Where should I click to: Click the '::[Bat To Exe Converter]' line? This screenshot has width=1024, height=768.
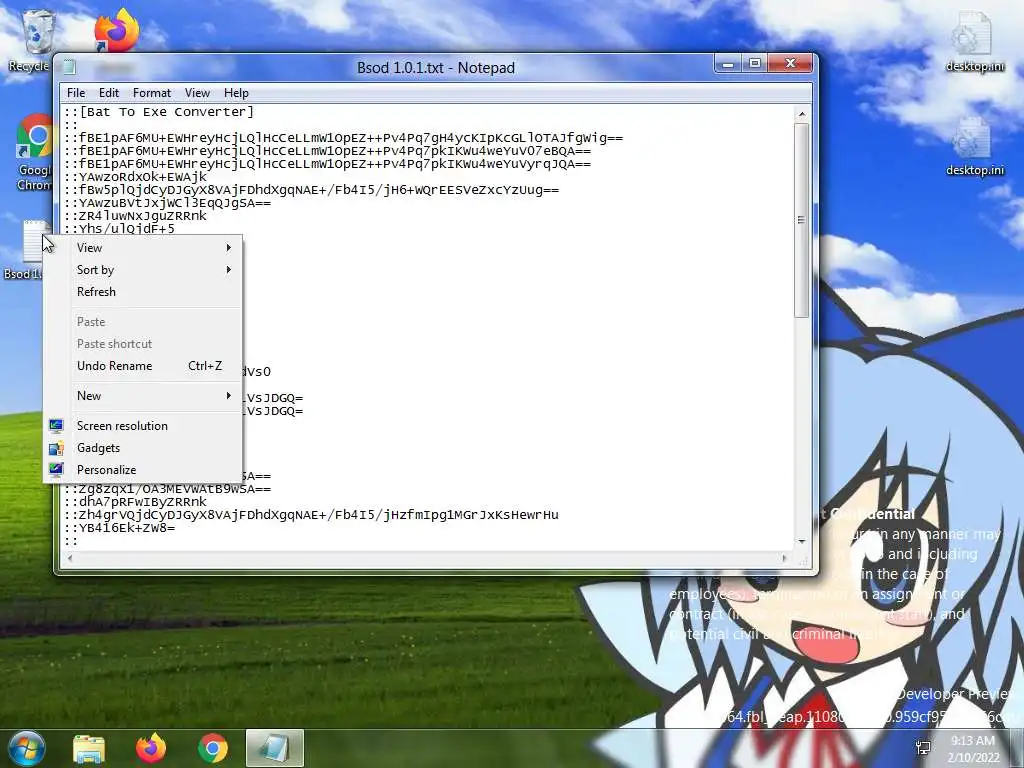click(x=159, y=112)
